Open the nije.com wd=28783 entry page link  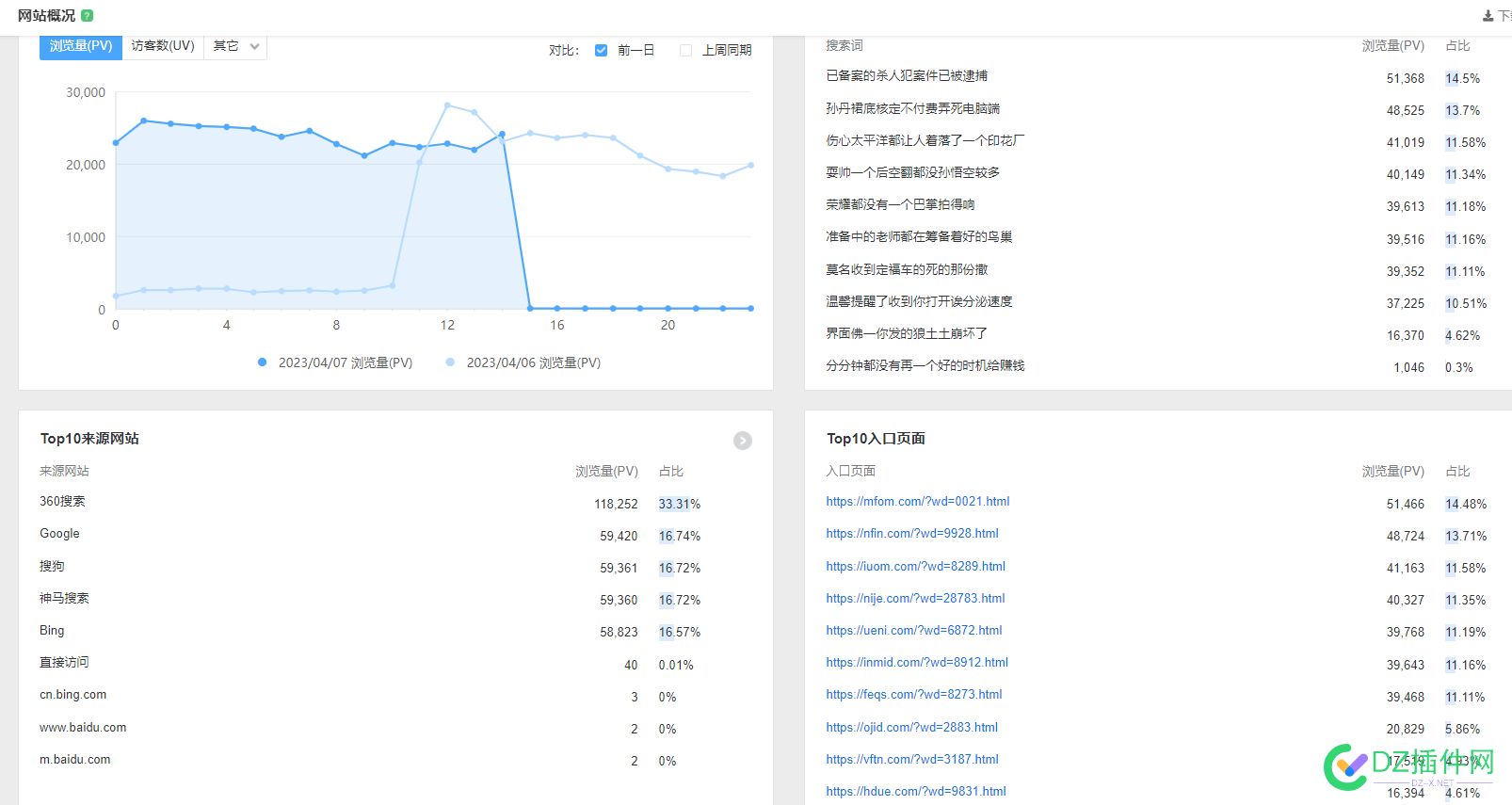point(916,599)
